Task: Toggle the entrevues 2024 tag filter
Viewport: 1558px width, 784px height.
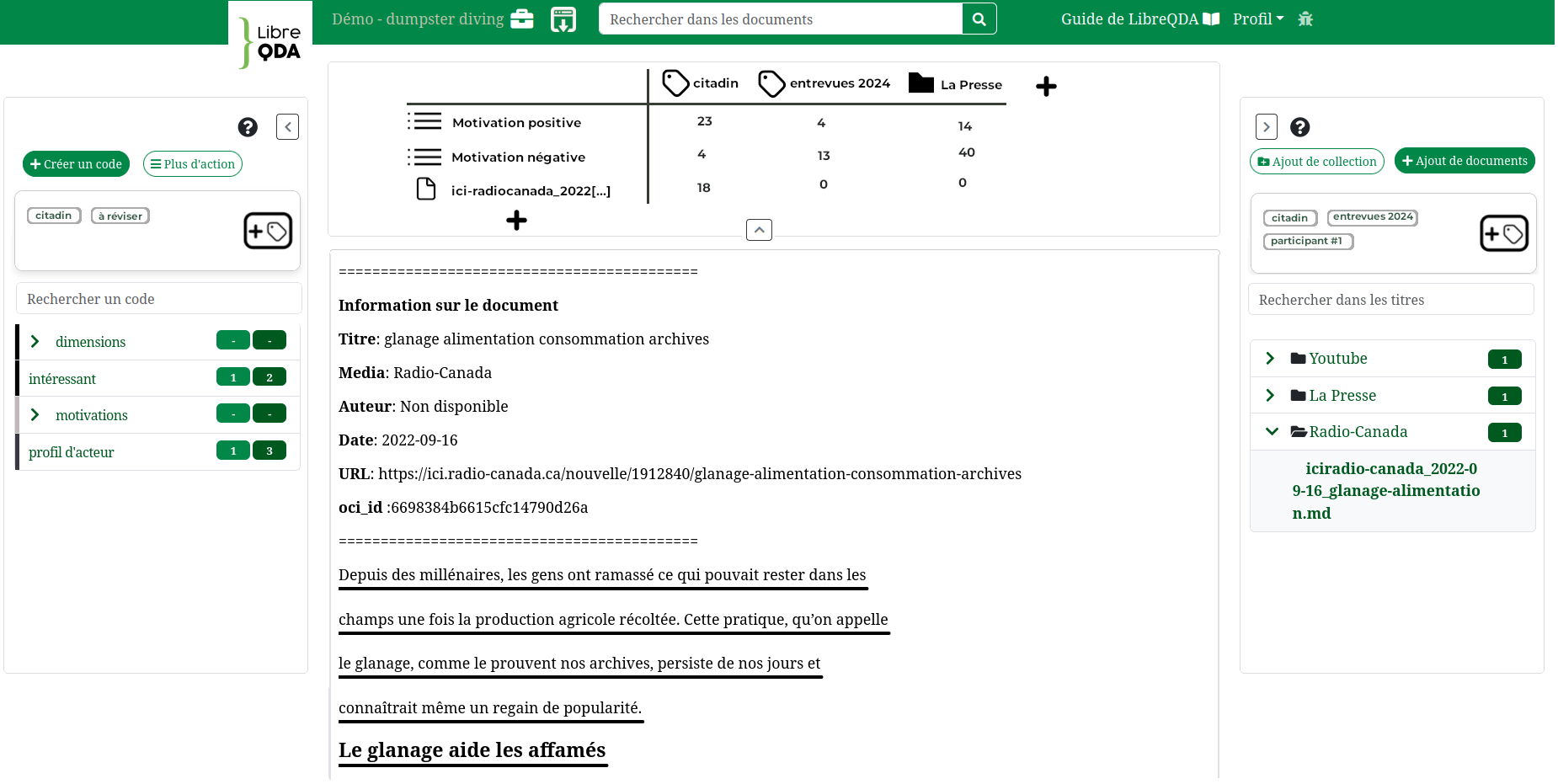Action: [1373, 217]
